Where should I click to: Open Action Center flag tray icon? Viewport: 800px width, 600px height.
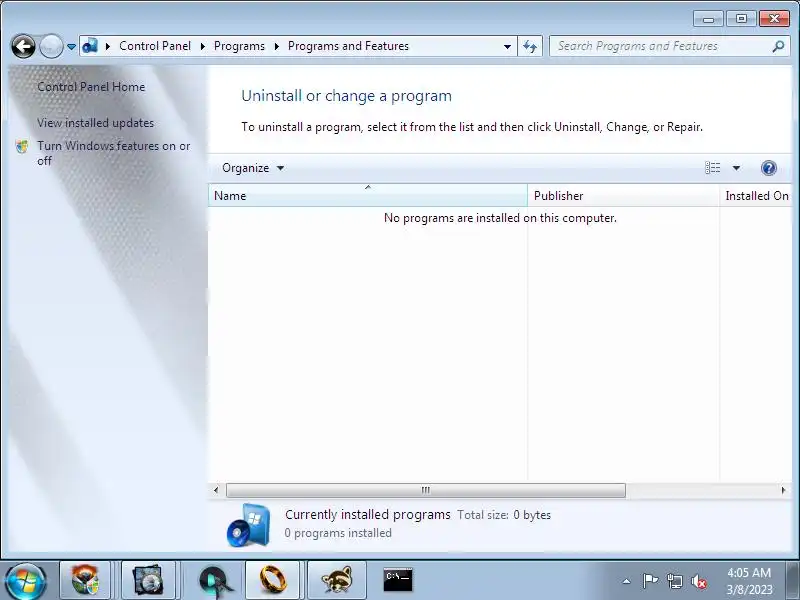tap(650, 581)
